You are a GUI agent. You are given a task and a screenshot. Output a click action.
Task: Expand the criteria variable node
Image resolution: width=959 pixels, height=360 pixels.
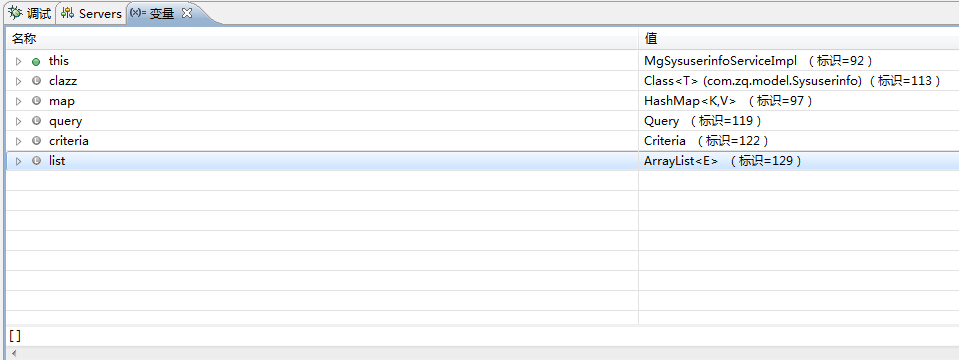18,141
